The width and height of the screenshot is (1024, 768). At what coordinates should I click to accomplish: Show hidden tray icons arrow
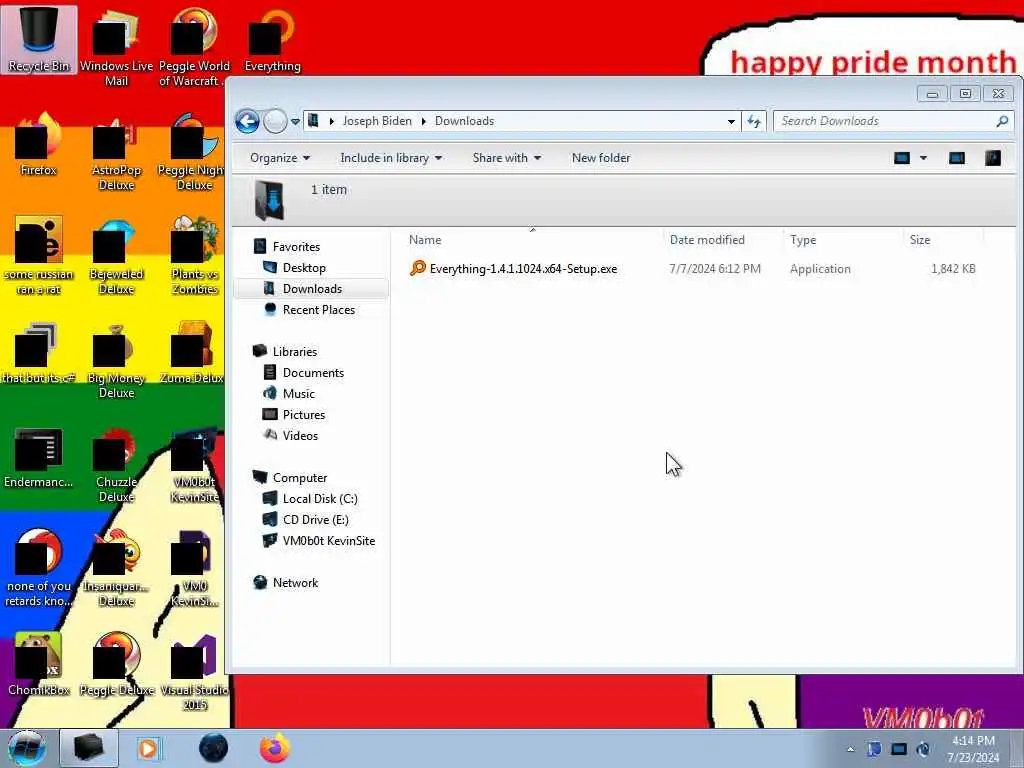pyautogui.click(x=850, y=750)
